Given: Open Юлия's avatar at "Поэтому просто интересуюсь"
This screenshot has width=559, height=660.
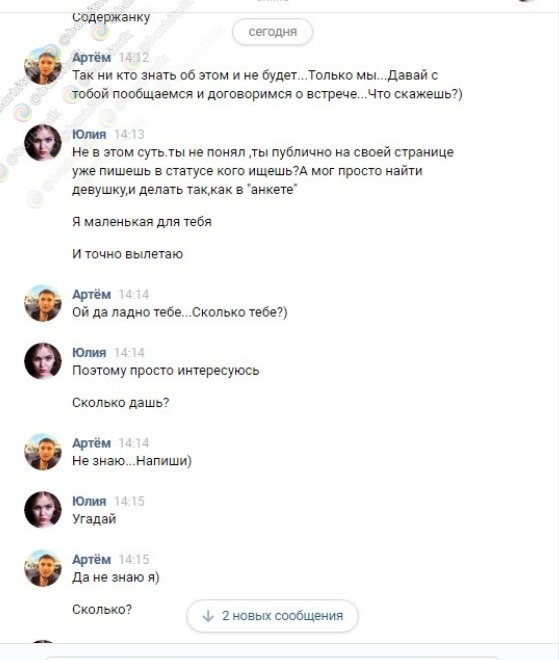Looking at the screenshot, I should tap(43, 361).
